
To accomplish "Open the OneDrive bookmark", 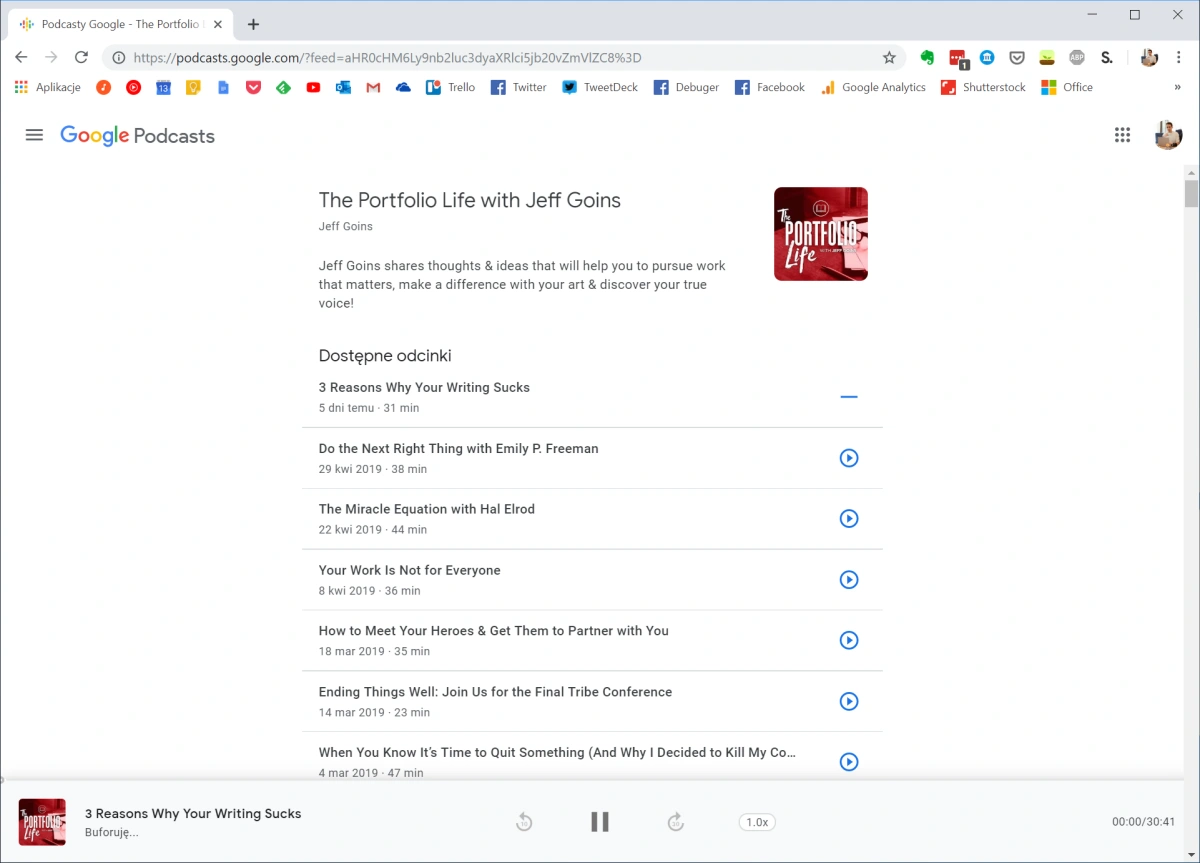I will (x=403, y=88).
